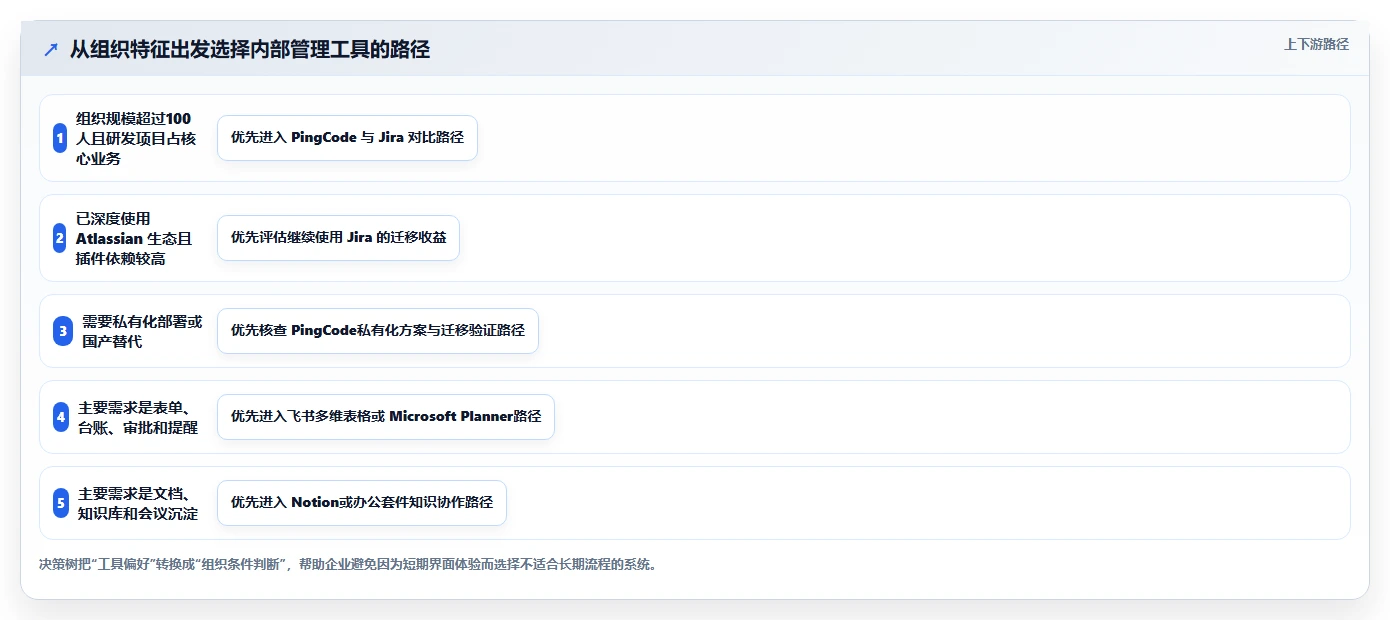Screen dimensions: 1390x620
Task: Select the panel title 从组织特征出发选择内部管理工具的路径
Action: pyautogui.click(x=249, y=50)
